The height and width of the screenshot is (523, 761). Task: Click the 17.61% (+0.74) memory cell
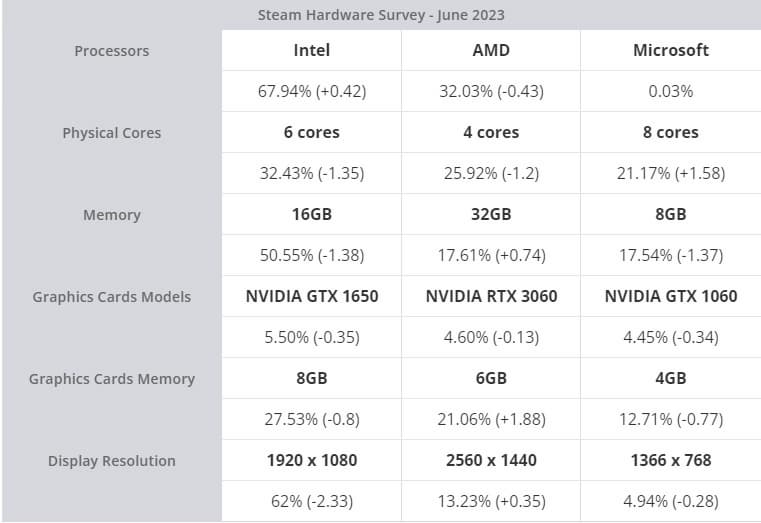coord(491,255)
